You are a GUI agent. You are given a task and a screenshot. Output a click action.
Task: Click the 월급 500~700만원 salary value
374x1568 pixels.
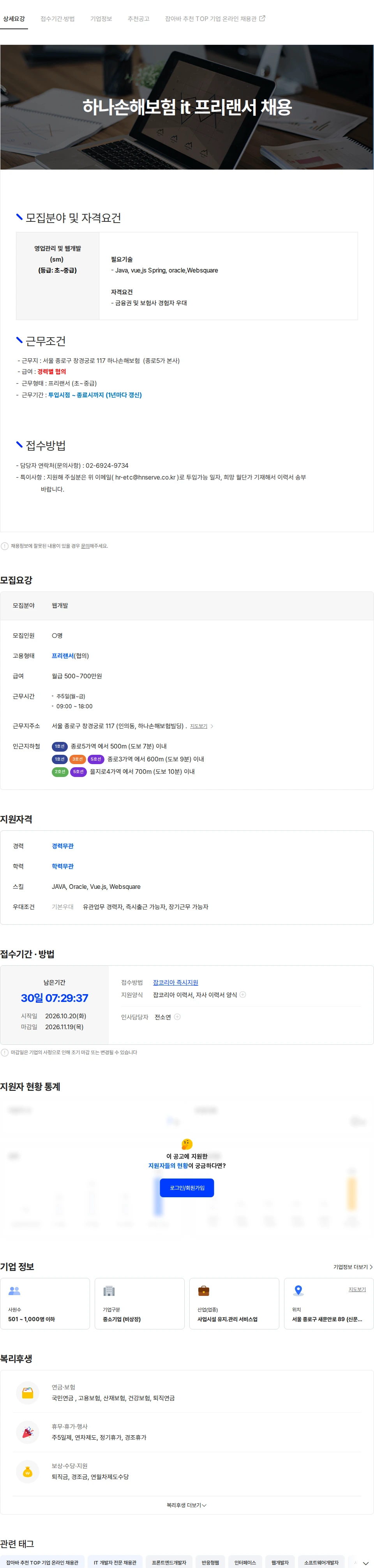[x=77, y=676]
